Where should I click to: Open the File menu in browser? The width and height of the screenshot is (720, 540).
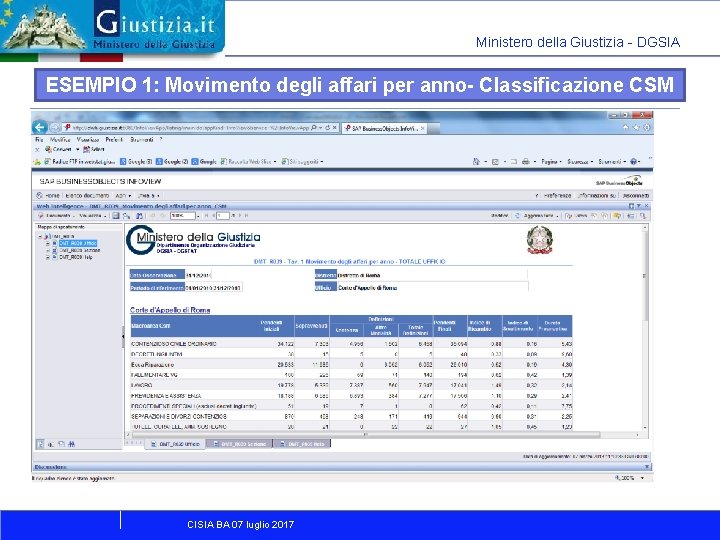coord(39,140)
